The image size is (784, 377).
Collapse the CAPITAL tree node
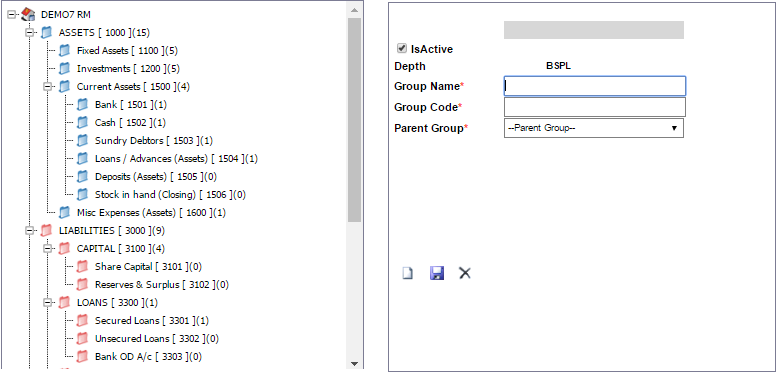click(48, 248)
